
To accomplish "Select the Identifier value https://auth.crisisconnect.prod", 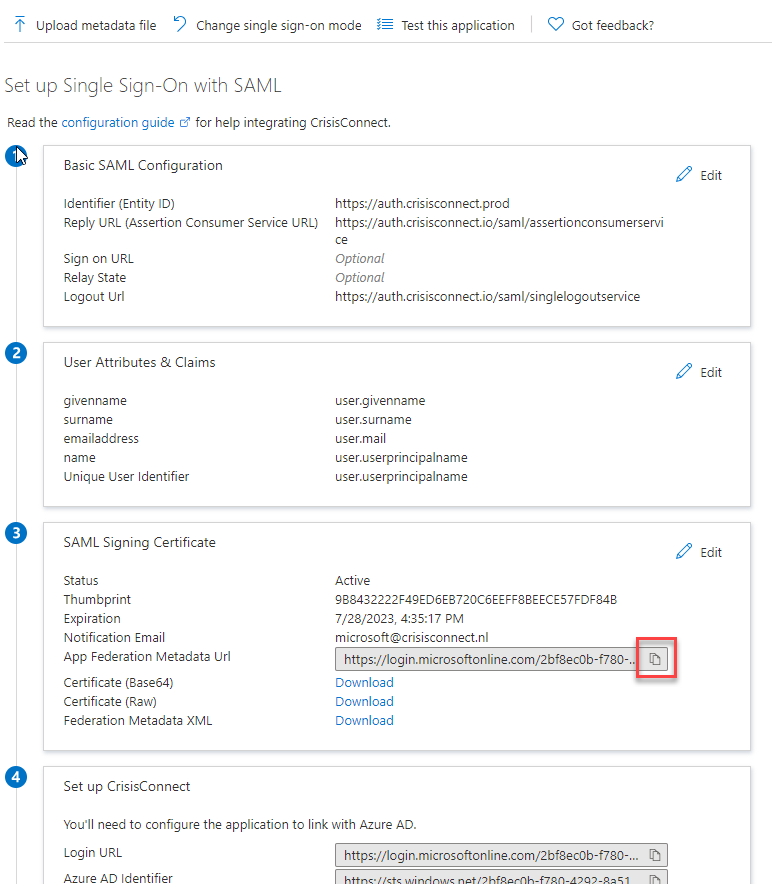I will tap(422, 203).
